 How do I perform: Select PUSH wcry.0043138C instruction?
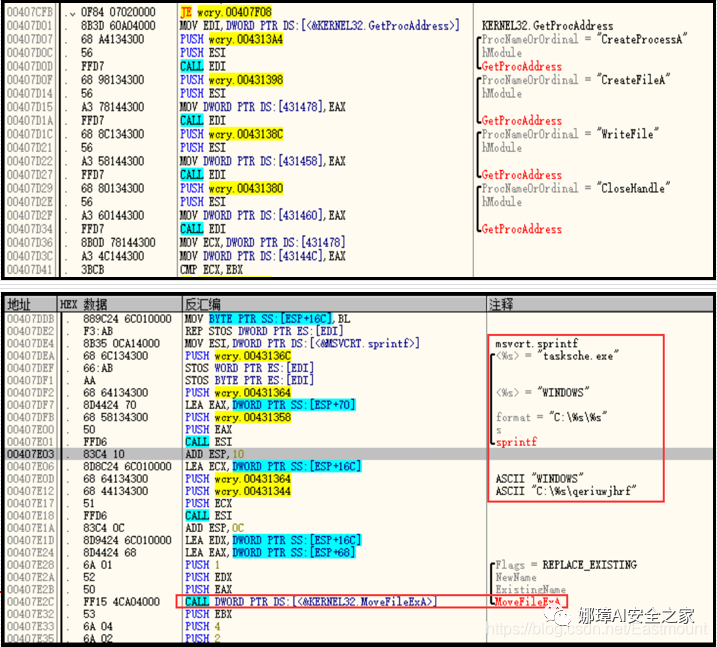click(x=231, y=134)
